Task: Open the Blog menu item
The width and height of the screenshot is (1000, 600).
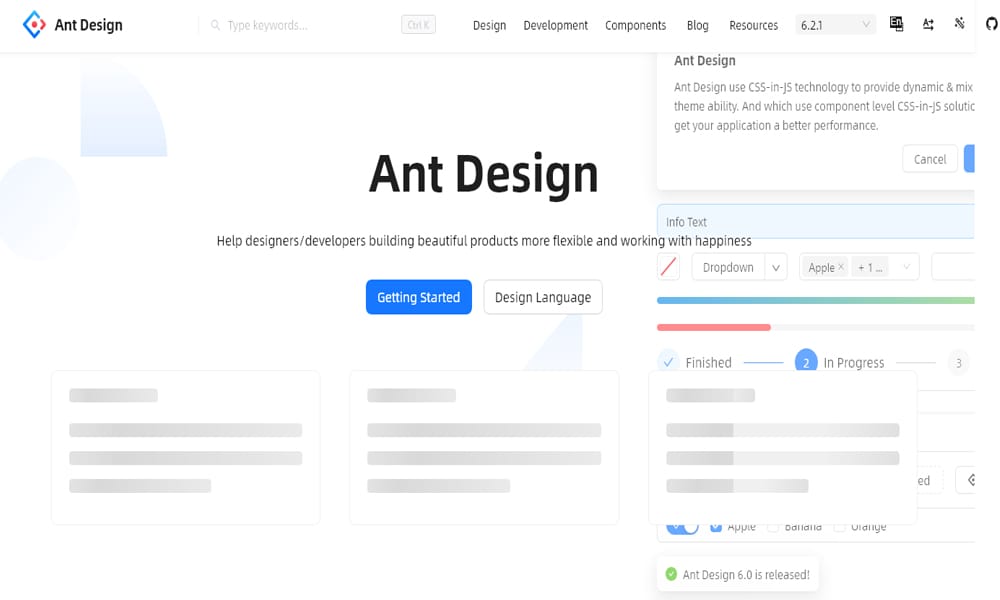Action: 697,25
